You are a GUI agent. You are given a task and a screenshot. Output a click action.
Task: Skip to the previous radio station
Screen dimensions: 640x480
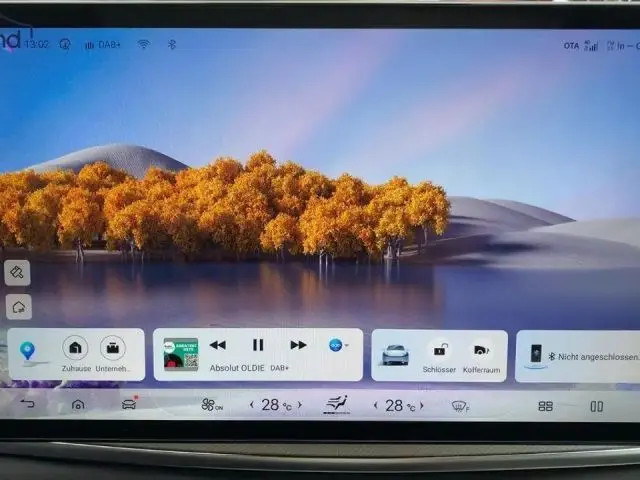[217, 345]
